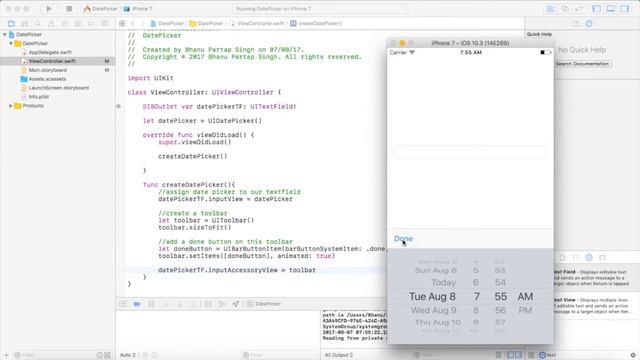Select Wed Aug 9 in date picker
The image size is (640, 360).
coord(433,311)
